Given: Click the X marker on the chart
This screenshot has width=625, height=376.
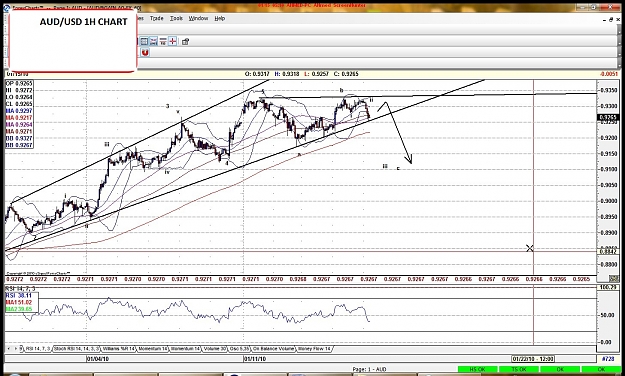Looking at the screenshot, I should 530,248.
